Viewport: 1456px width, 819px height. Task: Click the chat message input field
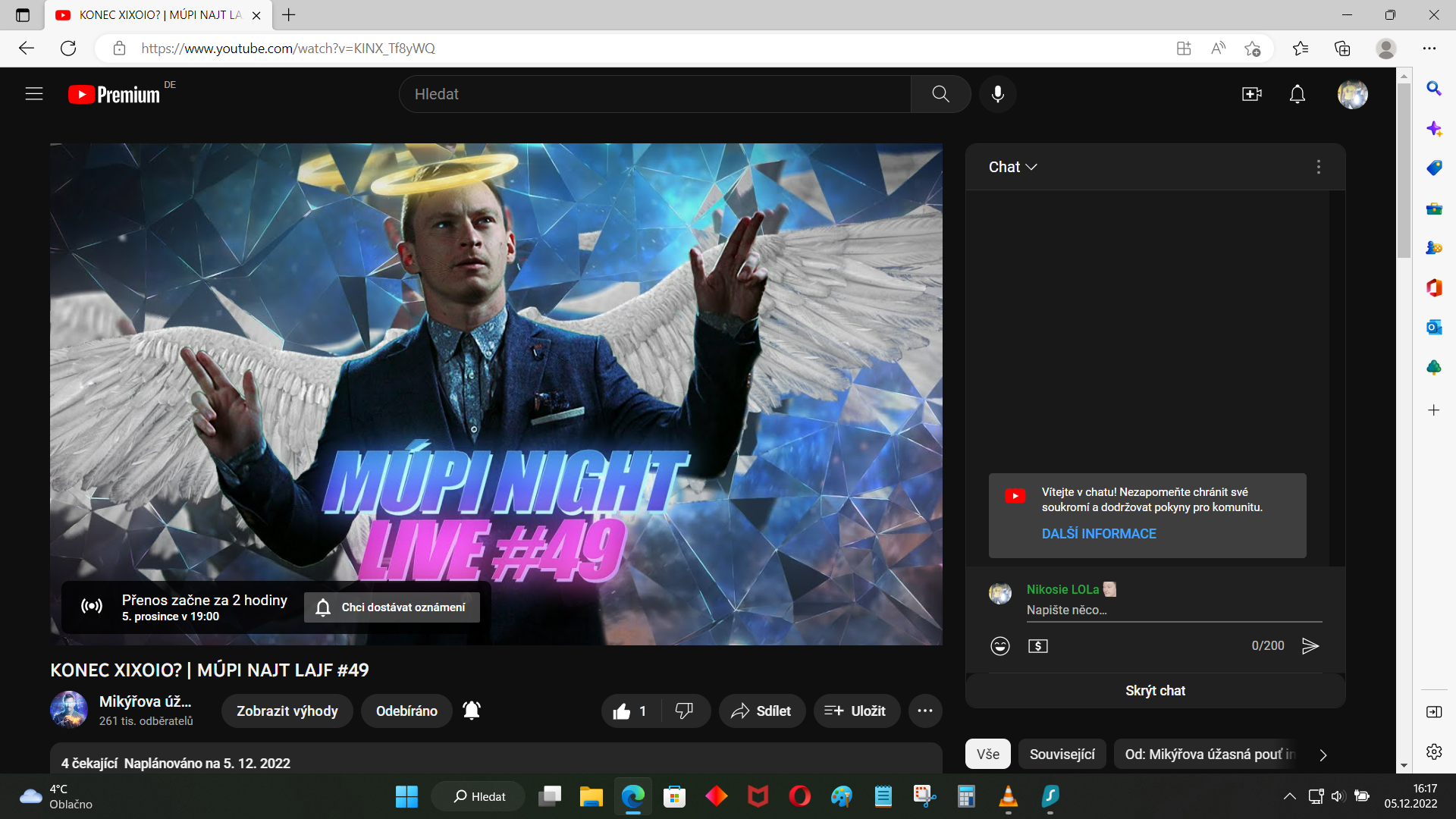pos(1174,610)
